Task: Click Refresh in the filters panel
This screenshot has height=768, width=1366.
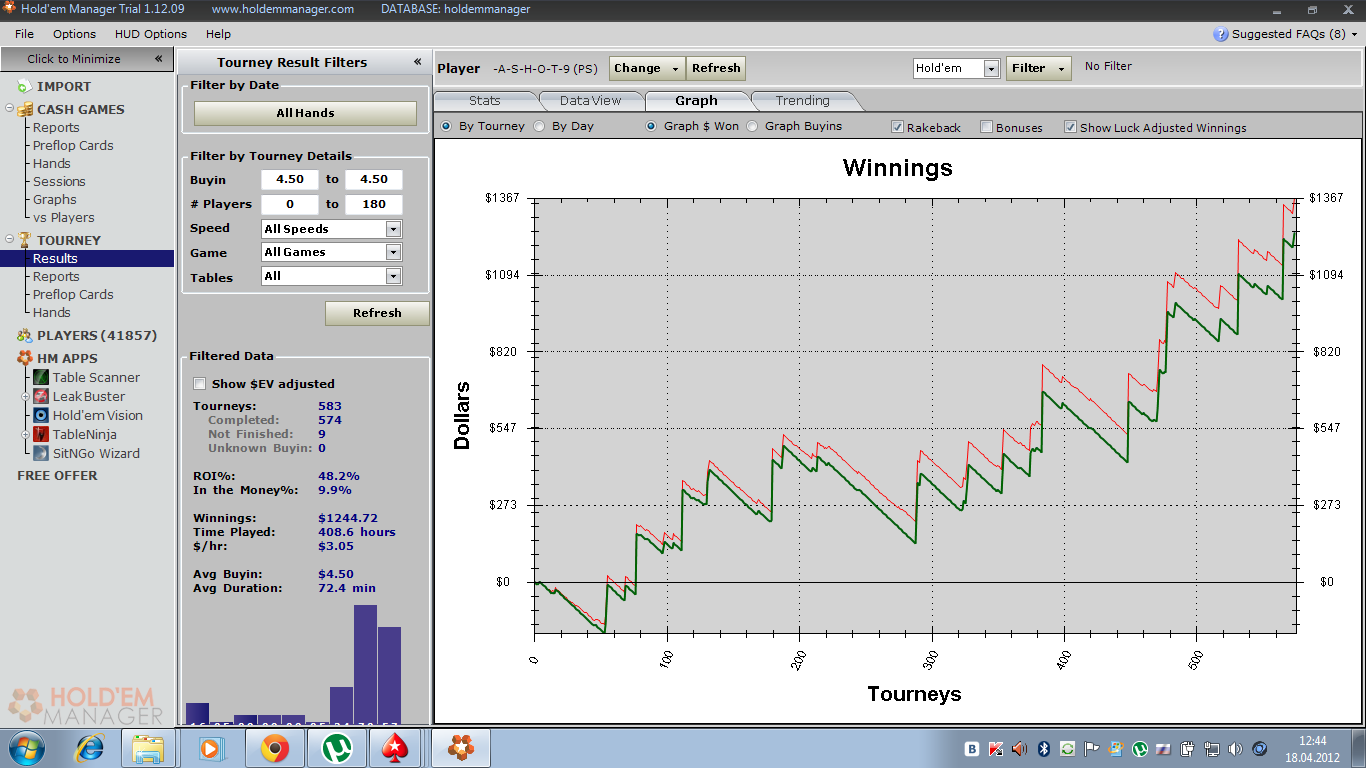Action: coord(377,313)
